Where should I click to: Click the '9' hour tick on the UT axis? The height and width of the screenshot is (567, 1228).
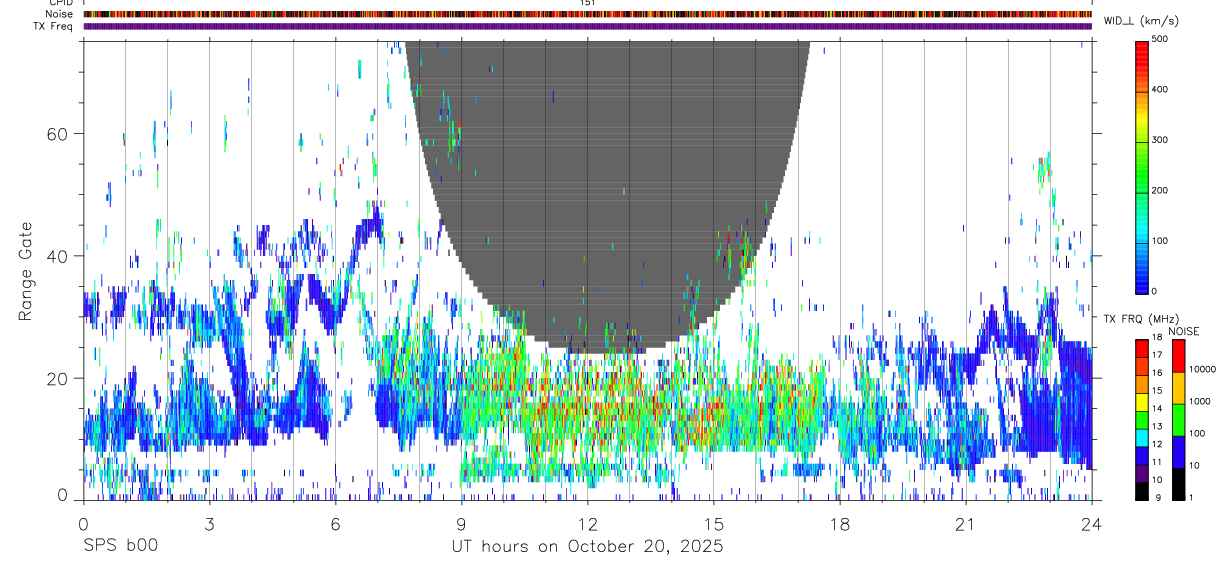click(461, 524)
